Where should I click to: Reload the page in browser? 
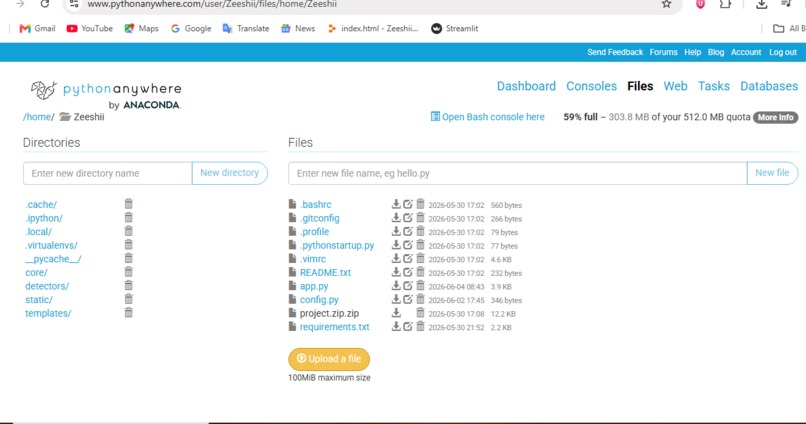(x=45, y=4)
